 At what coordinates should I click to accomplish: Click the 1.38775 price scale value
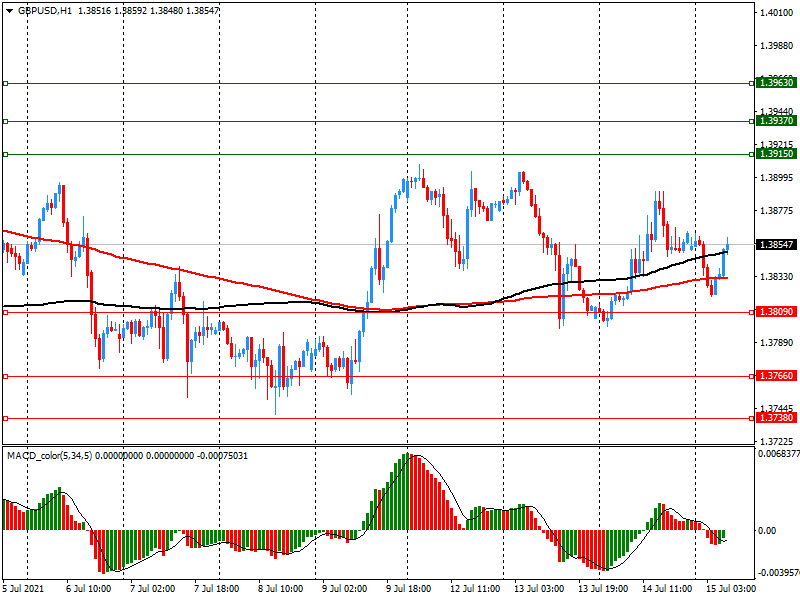point(777,211)
